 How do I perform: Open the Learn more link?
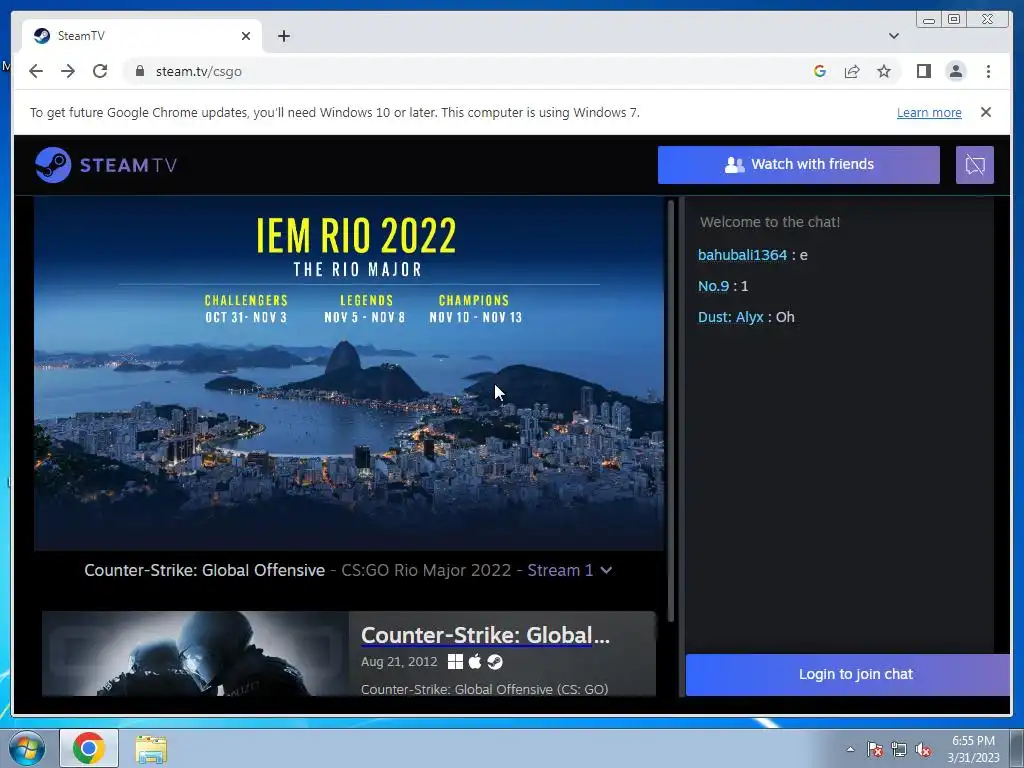[x=929, y=112]
